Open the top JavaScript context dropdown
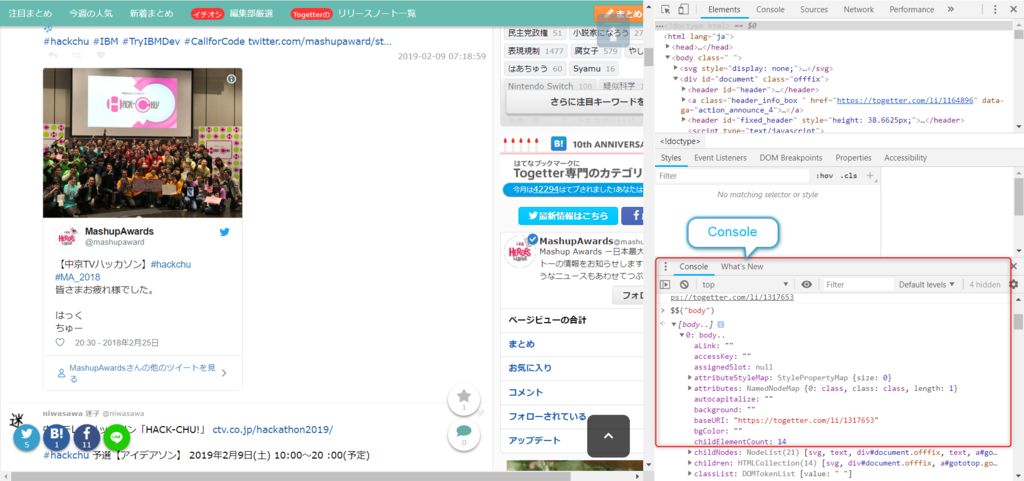The height and width of the screenshot is (481, 1024). point(746,285)
